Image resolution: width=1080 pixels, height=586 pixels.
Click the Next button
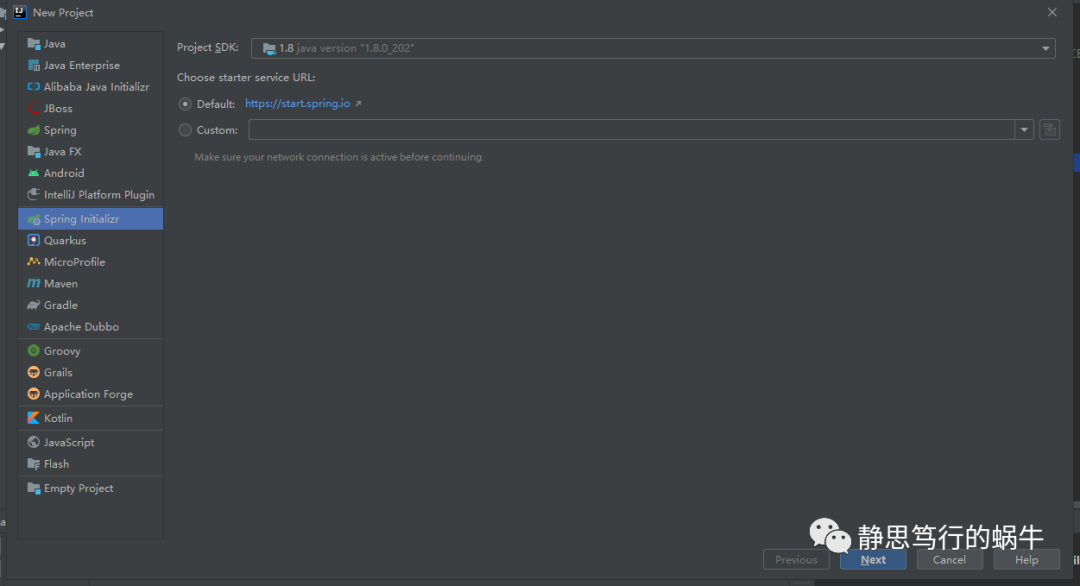coord(873,560)
